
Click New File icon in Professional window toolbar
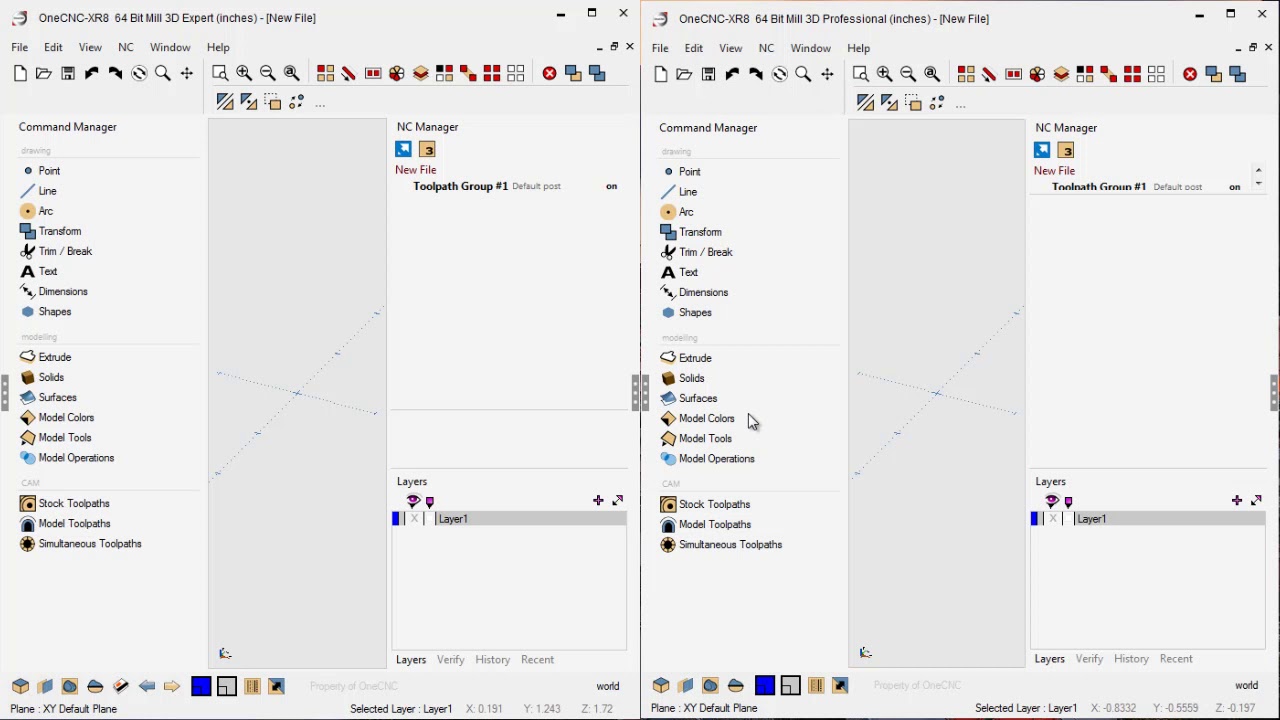point(660,74)
